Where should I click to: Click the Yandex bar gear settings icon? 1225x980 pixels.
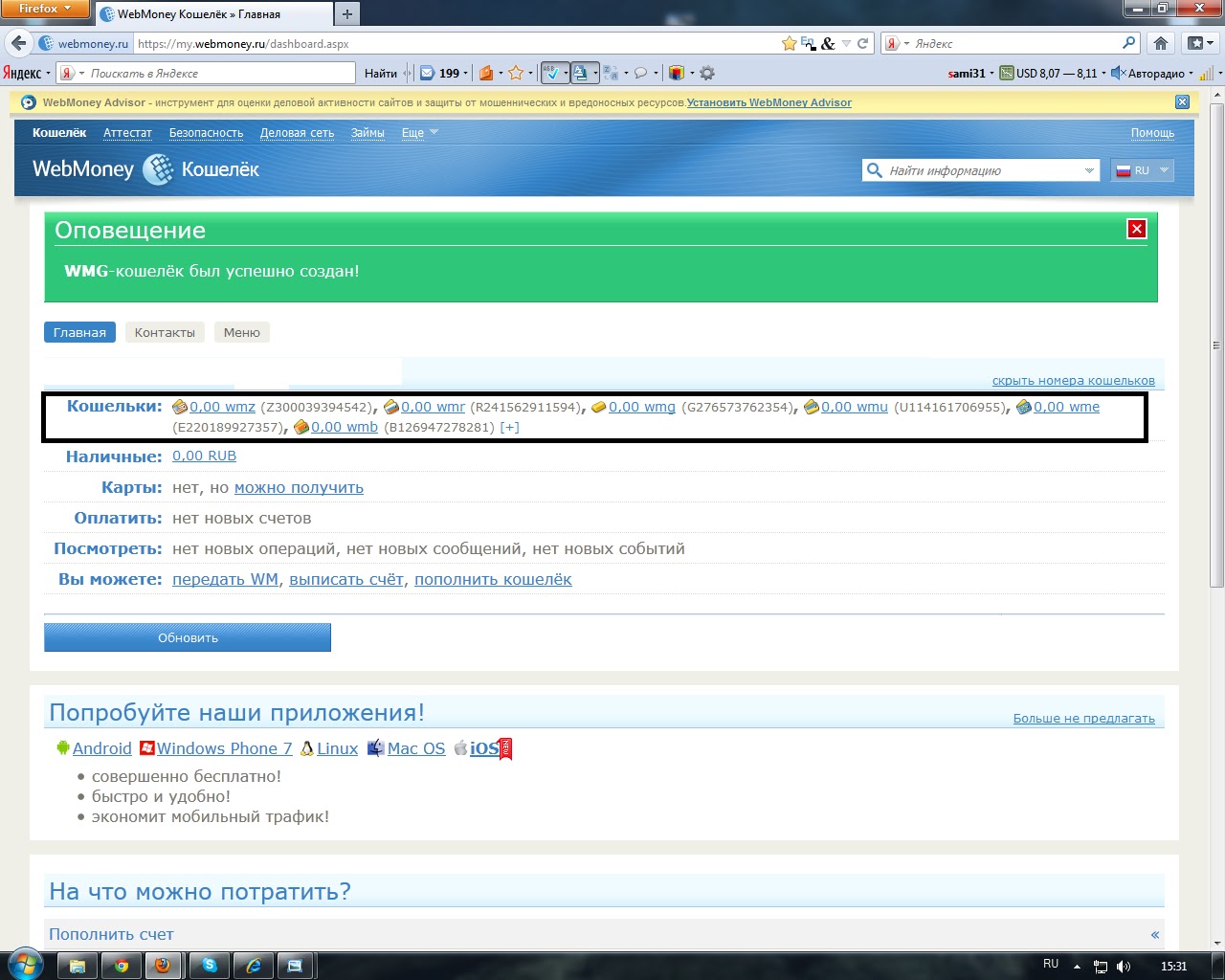pos(707,73)
